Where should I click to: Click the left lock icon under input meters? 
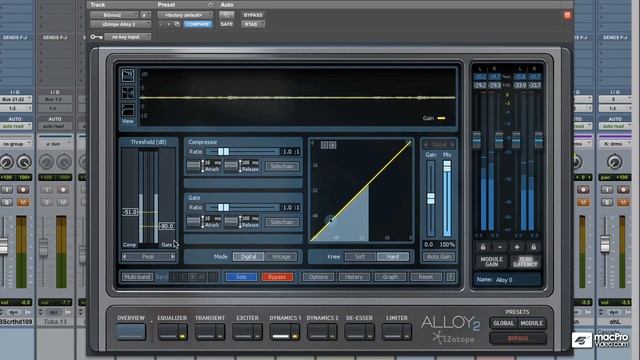click(x=482, y=247)
